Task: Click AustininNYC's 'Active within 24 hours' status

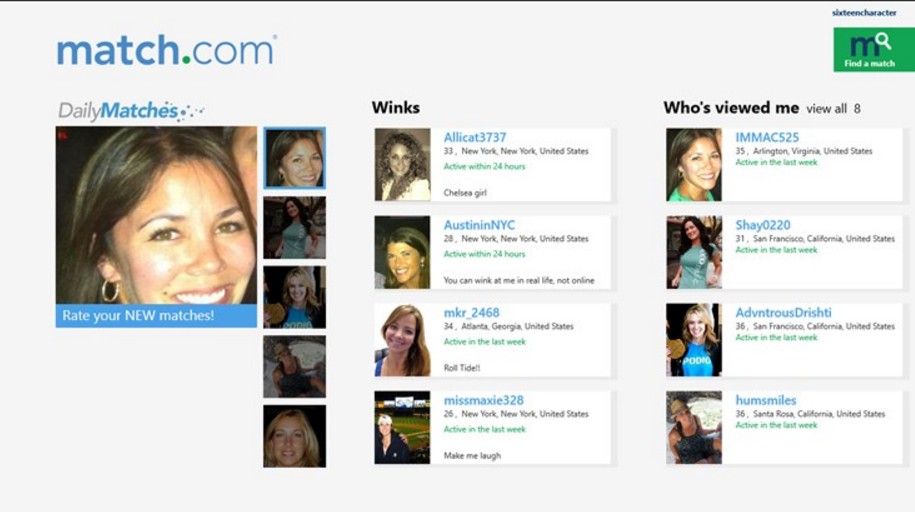Action: click(484, 254)
